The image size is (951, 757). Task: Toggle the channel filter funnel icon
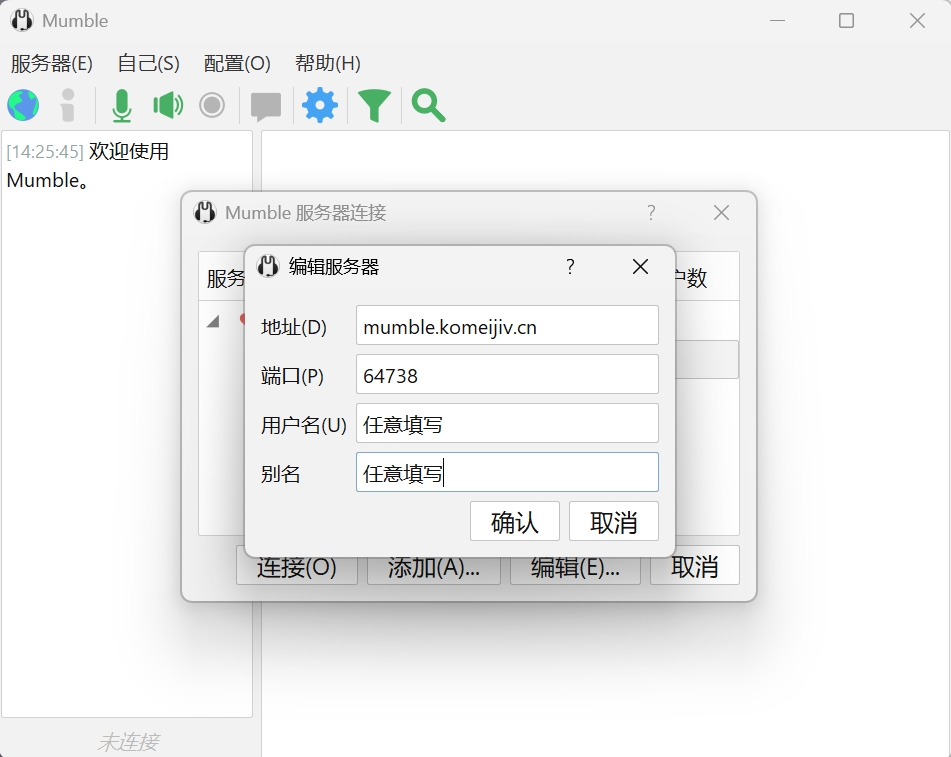[x=374, y=106]
